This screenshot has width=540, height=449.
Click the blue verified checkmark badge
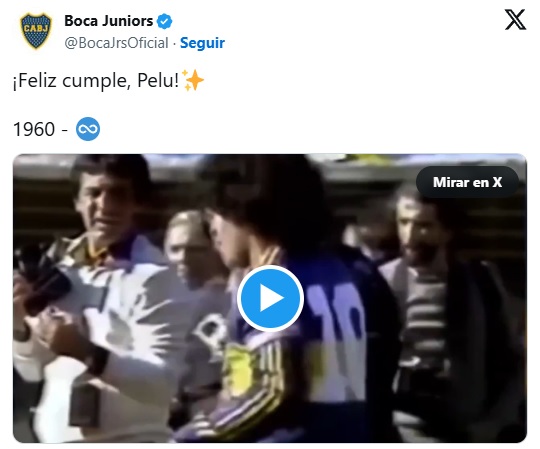[x=164, y=21]
